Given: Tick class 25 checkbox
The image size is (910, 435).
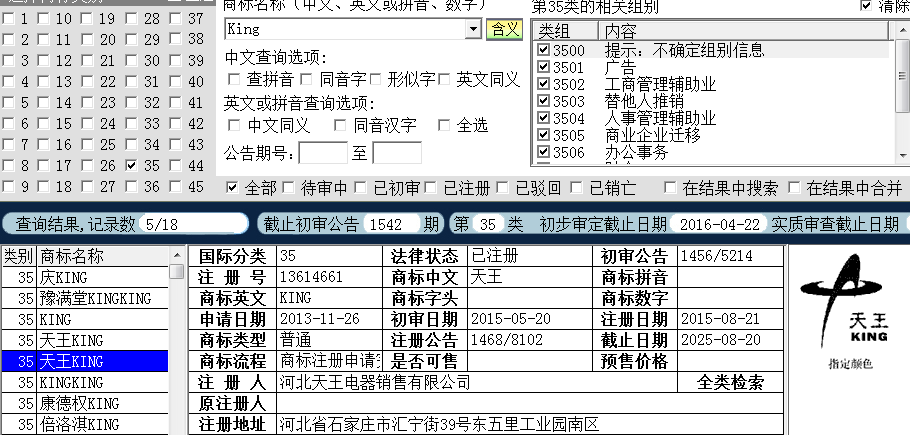Looking at the screenshot, I should pyautogui.click(x=88, y=144).
